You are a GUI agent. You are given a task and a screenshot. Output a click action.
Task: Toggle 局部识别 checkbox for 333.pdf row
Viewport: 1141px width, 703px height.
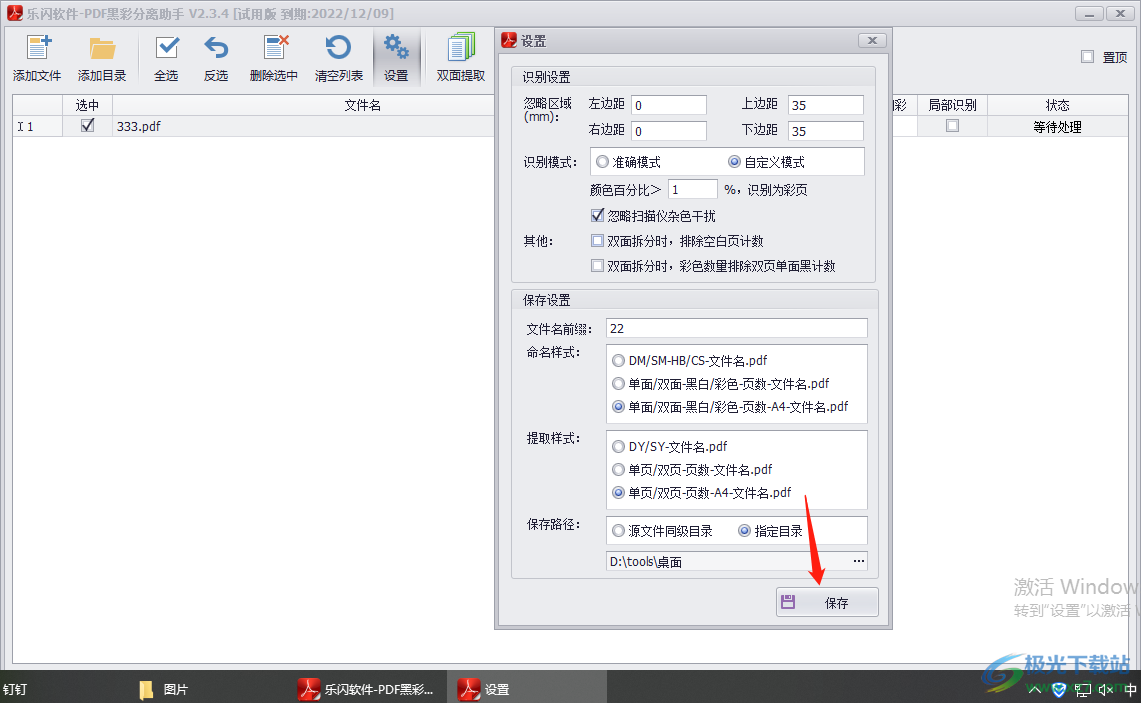point(952,126)
